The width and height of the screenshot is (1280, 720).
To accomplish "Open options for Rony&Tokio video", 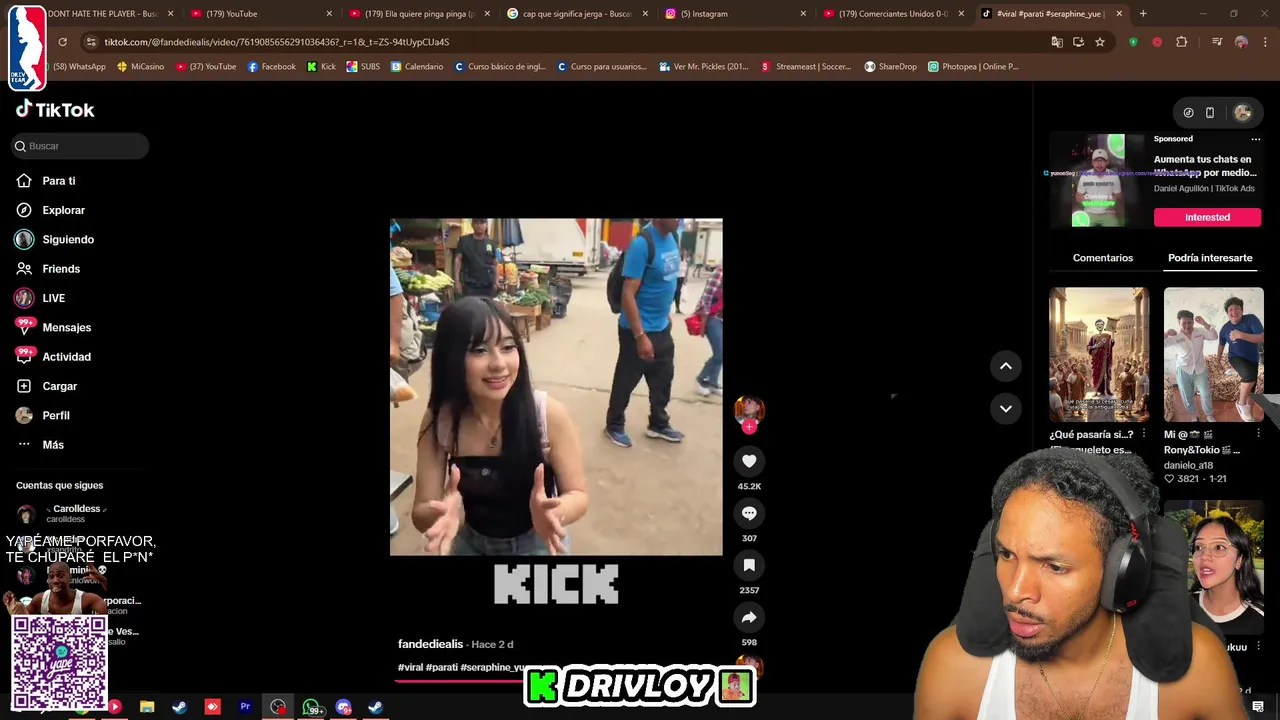I will 1259,434.
